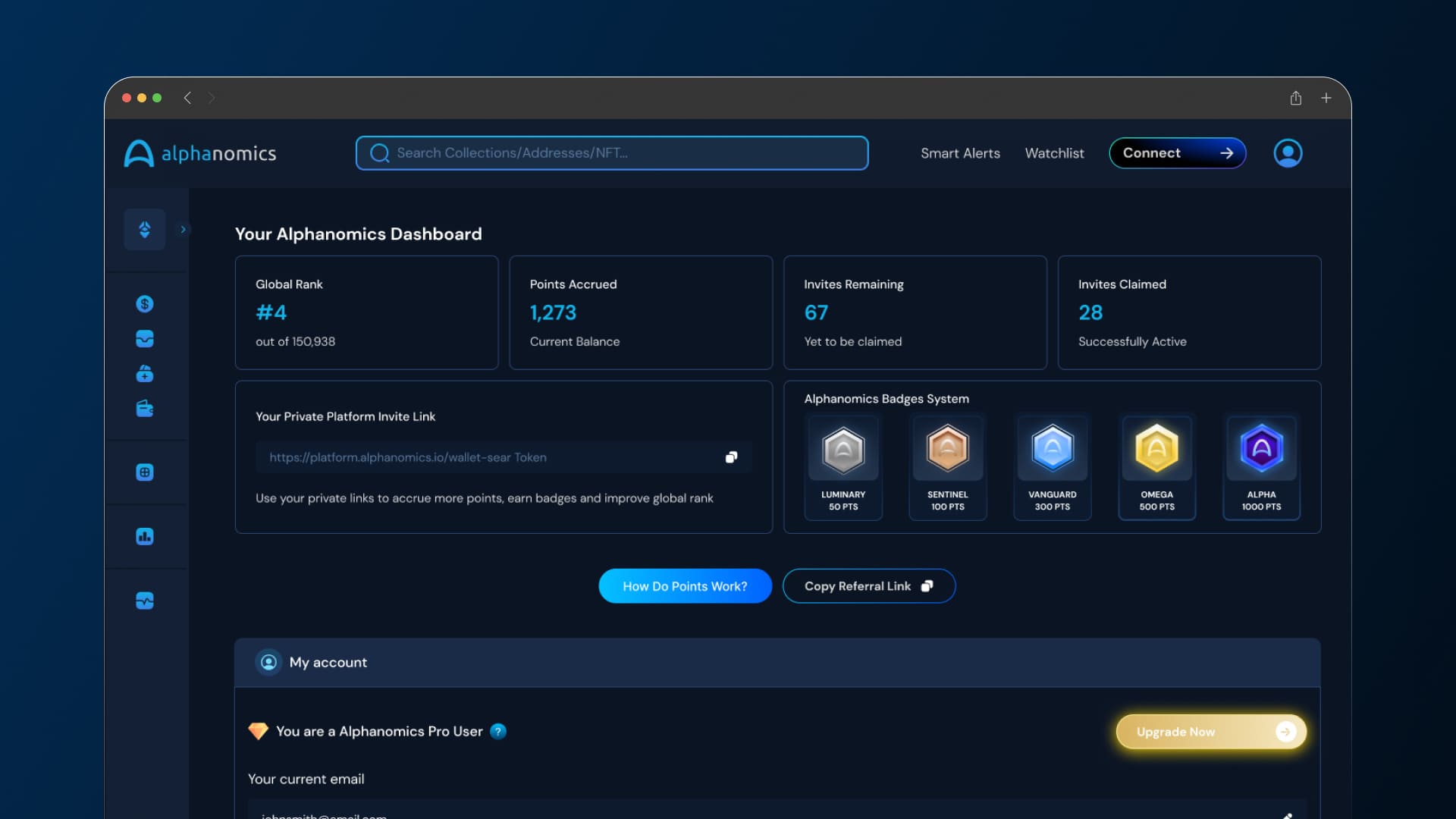The width and height of the screenshot is (1456, 819).
Task: Click the Points Accrued 1,273 value
Action: pos(553,312)
